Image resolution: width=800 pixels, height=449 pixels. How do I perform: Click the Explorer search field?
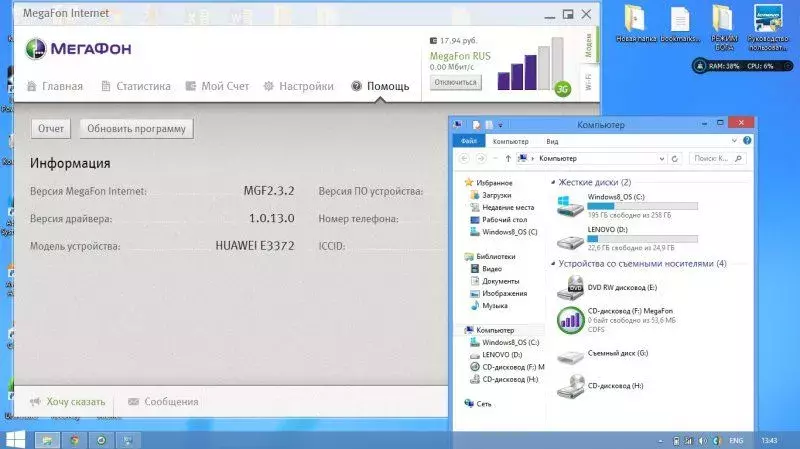(x=718, y=159)
